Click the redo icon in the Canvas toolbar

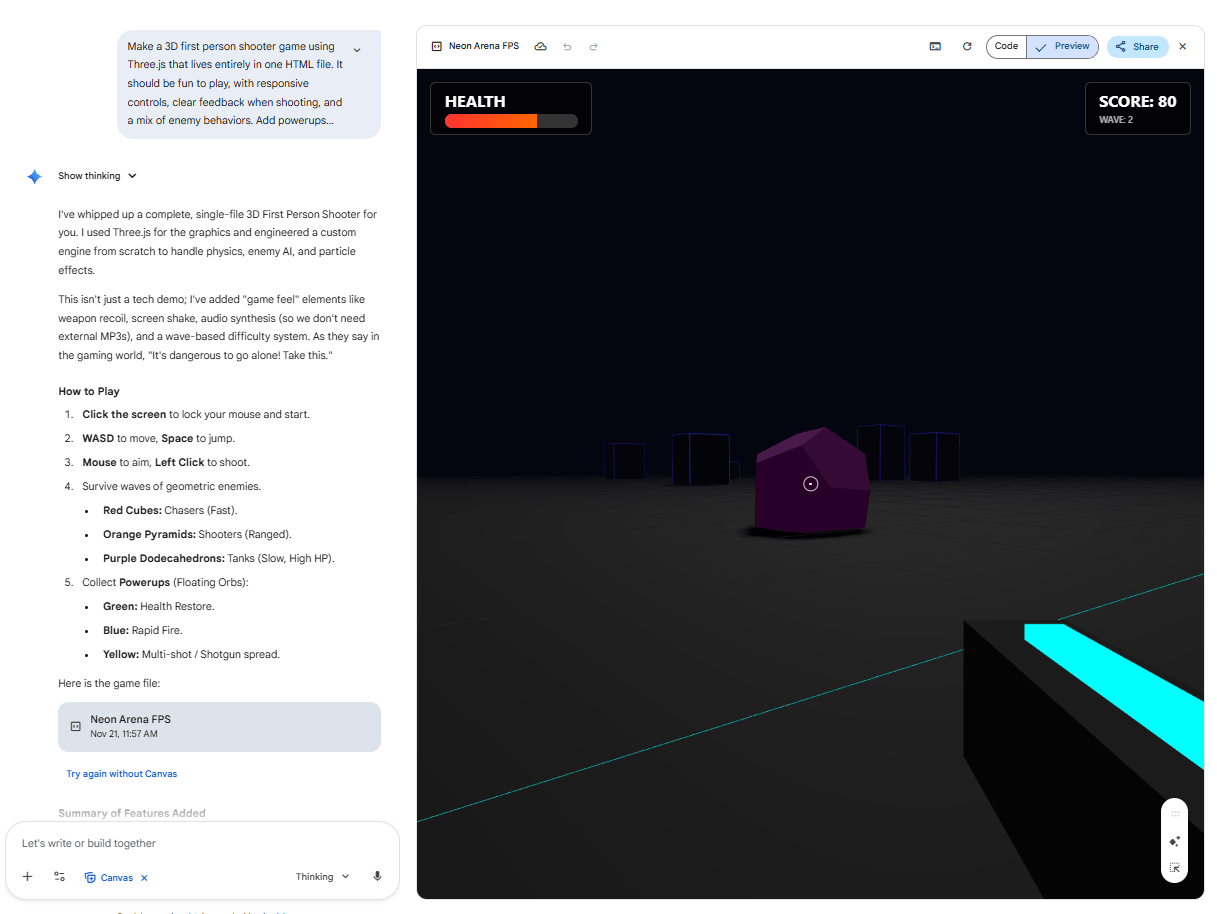pos(594,46)
